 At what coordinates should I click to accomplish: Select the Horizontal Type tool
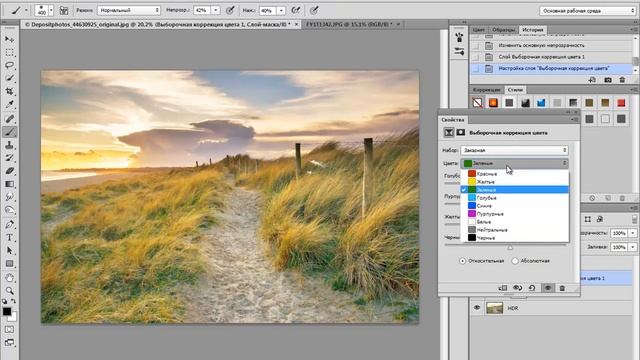pyautogui.click(x=9, y=238)
